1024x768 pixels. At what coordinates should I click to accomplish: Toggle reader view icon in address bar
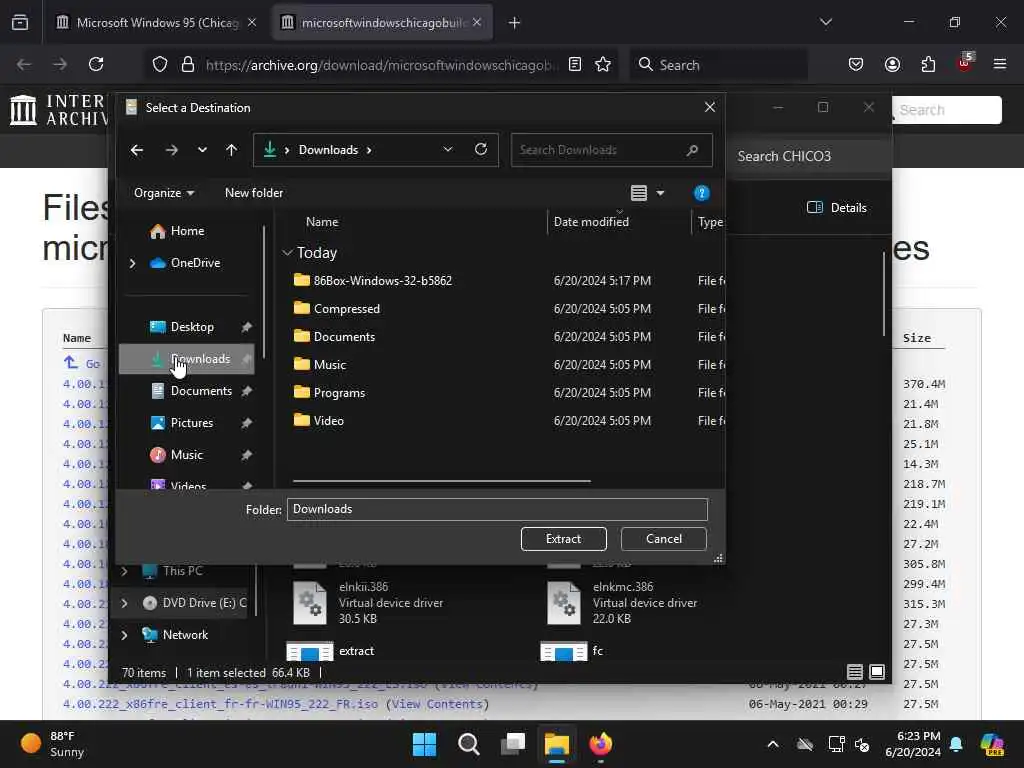tap(575, 64)
